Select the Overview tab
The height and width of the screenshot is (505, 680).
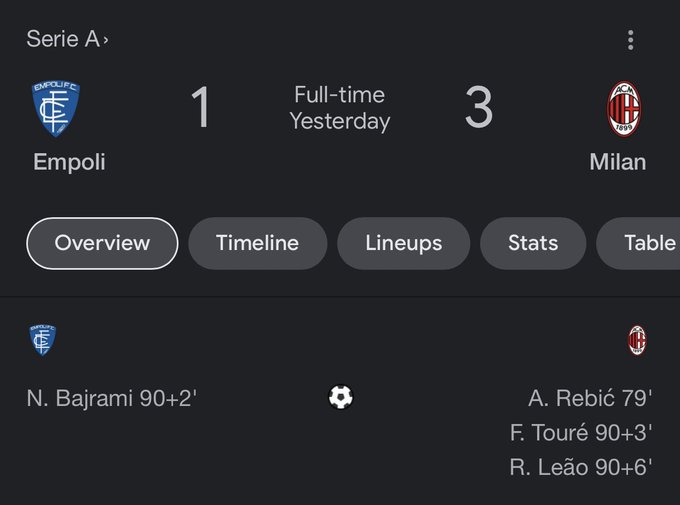pyautogui.click(x=102, y=243)
